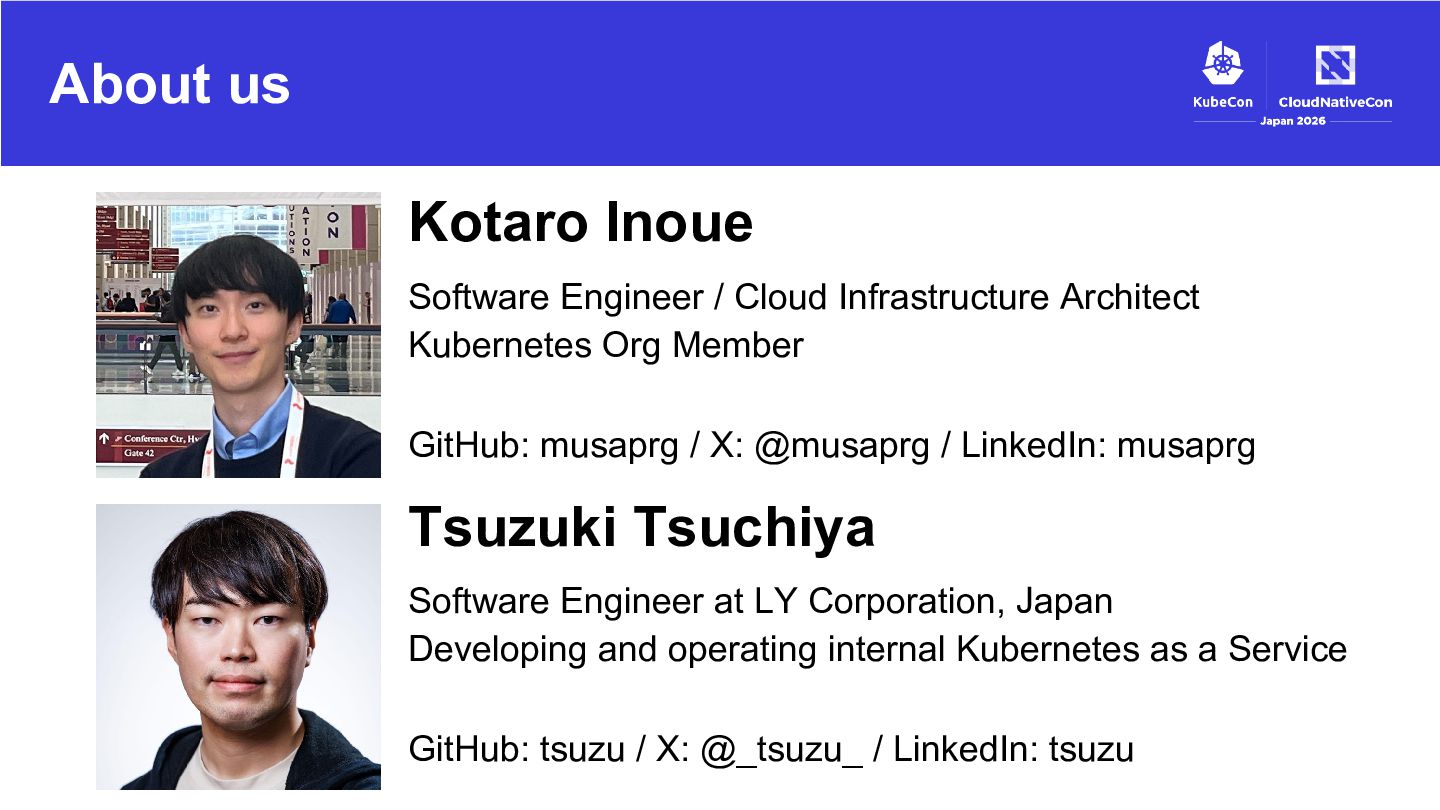1440x810 pixels.
Task: Click the GitHub: tsuzu handle
Action: pyautogui.click(x=517, y=749)
